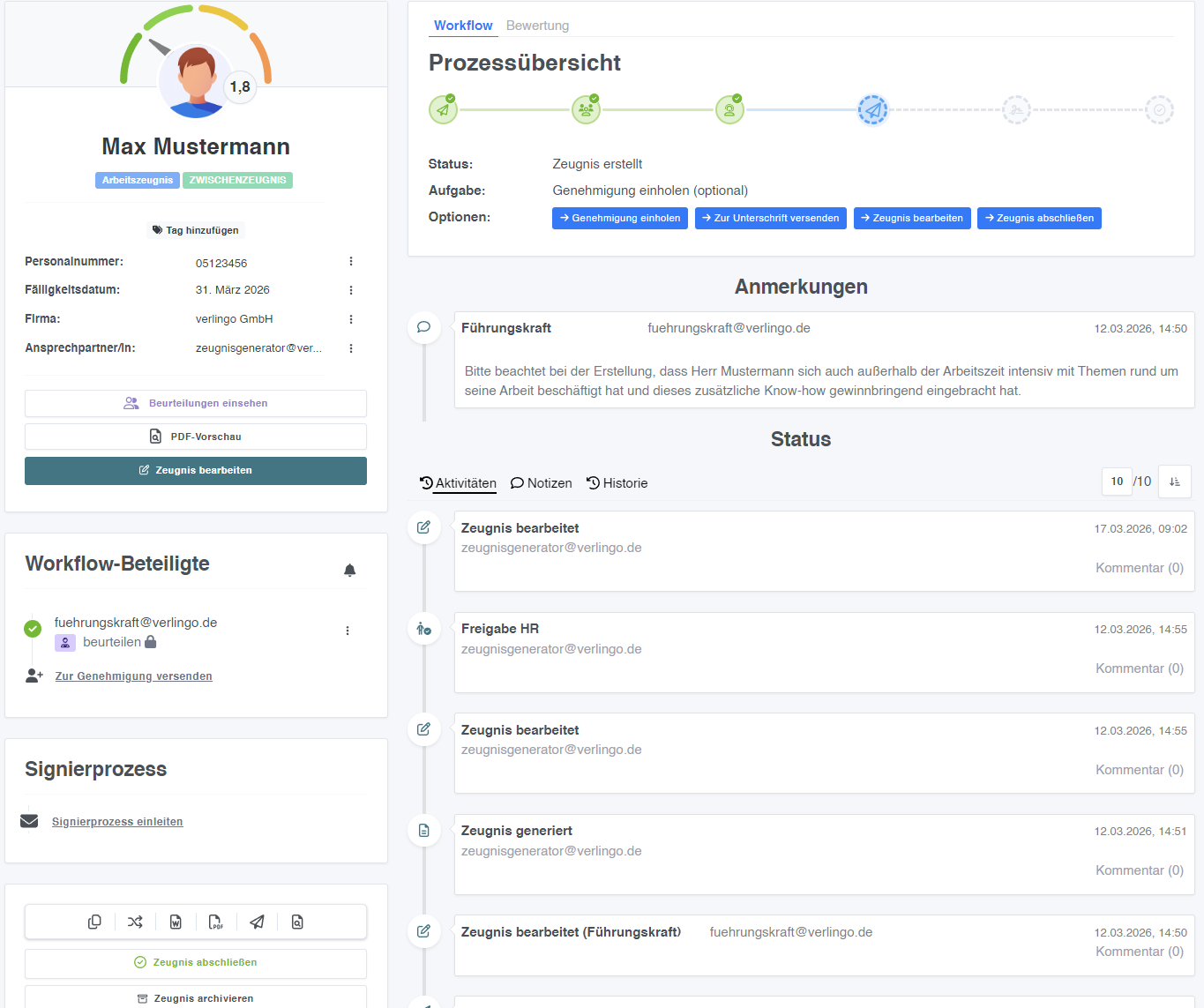Click the edit icon of Zeugnis bearbeitet (Führungskraft) entry

pyautogui.click(x=424, y=931)
